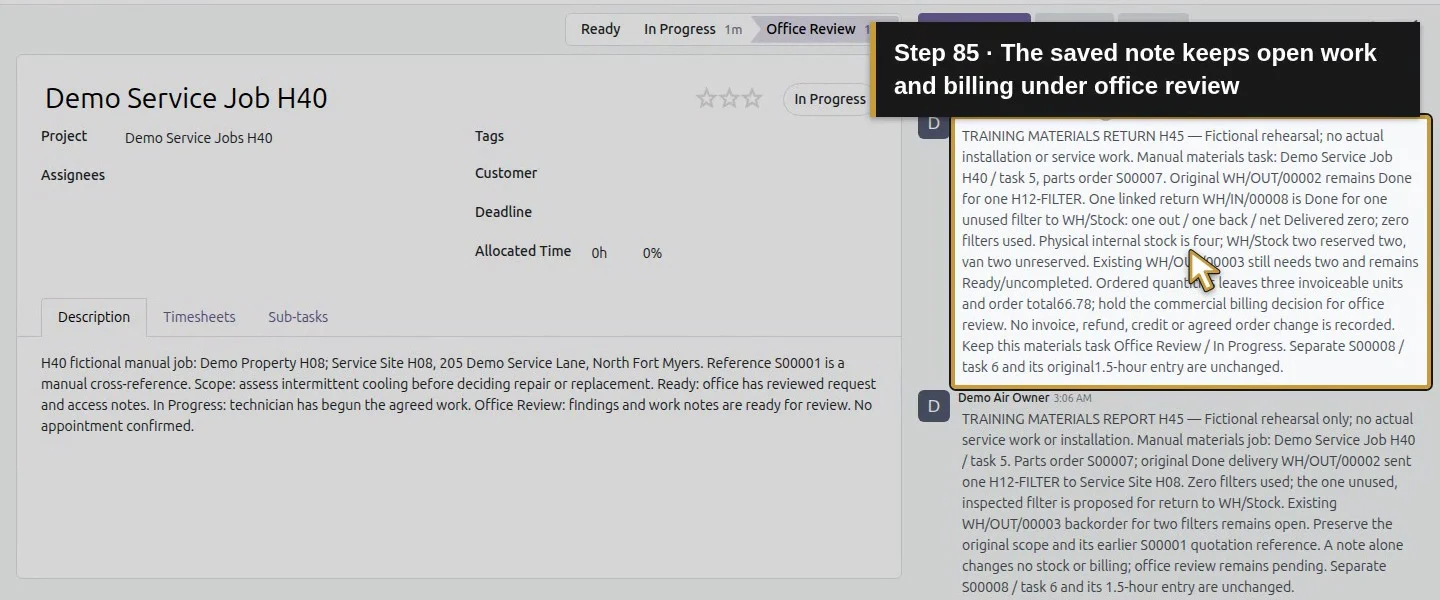
Task: Select the In Progress stage in status bar
Action: pos(692,29)
